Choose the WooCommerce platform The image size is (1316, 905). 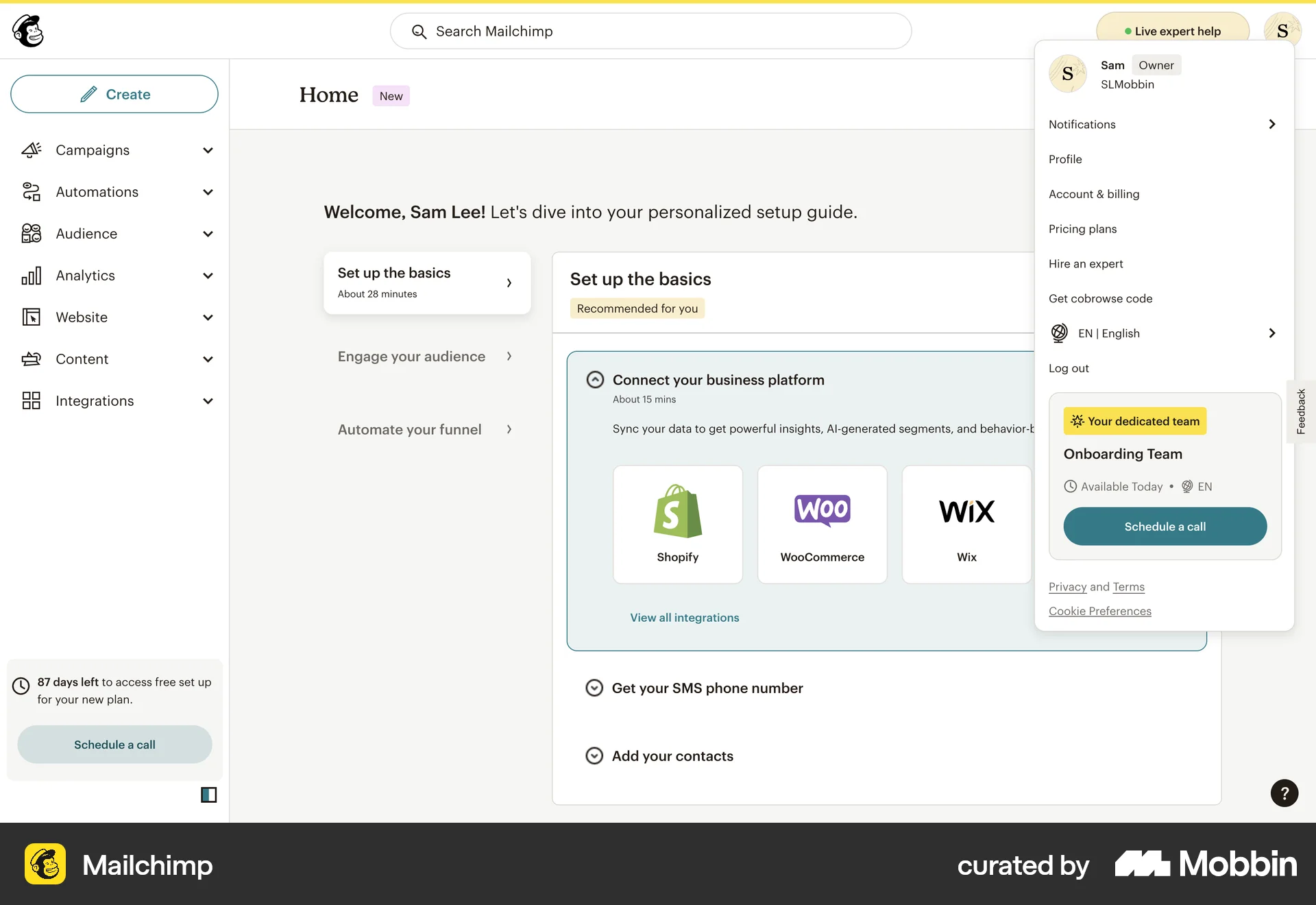click(x=822, y=524)
